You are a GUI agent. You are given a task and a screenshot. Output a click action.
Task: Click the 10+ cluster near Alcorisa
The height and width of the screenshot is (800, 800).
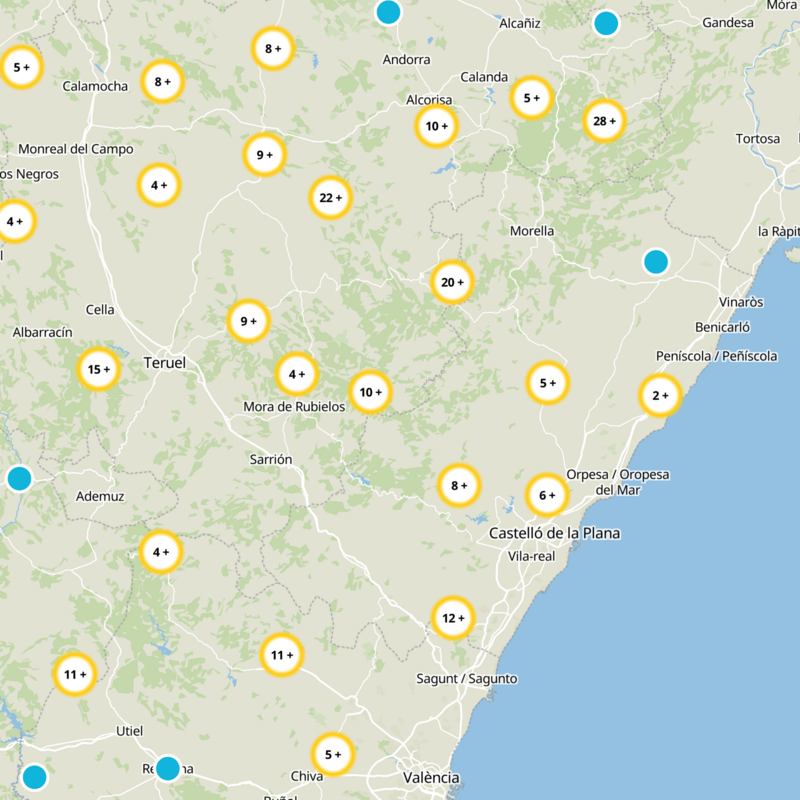[x=435, y=125]
